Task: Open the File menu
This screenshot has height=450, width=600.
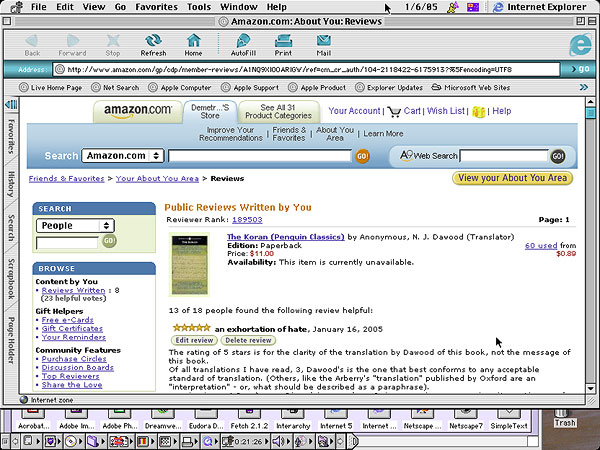Action: (x=39, y=7)
